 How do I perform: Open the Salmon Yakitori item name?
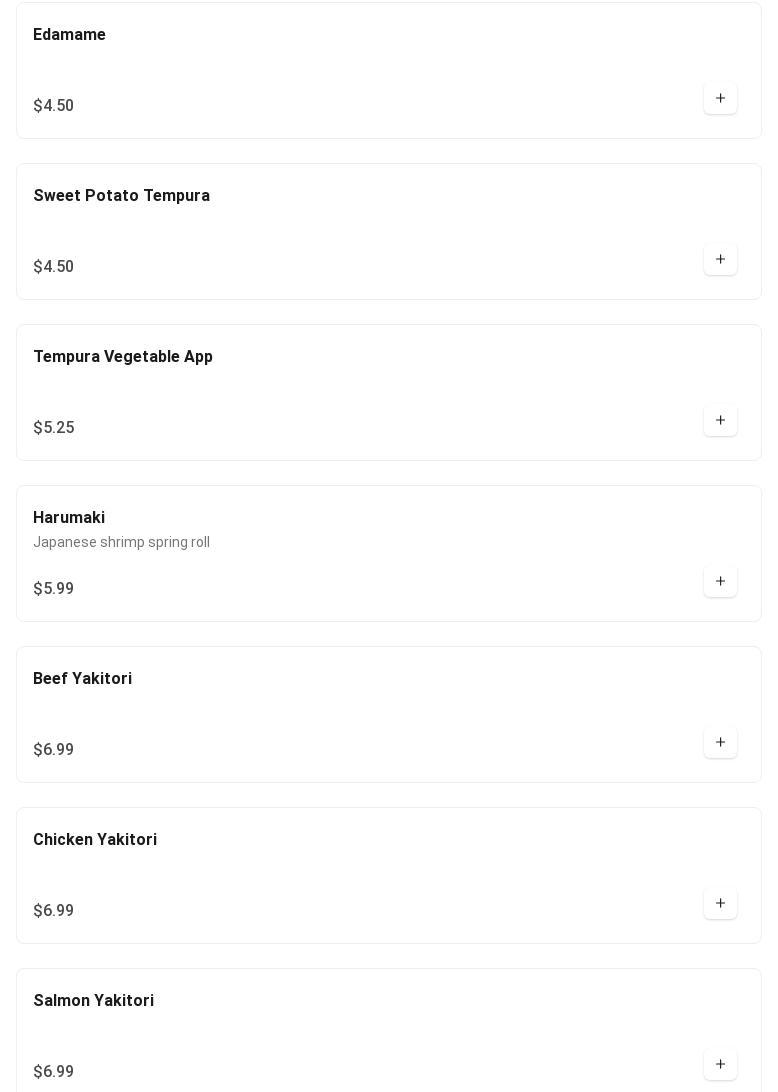coord(93,1001)
